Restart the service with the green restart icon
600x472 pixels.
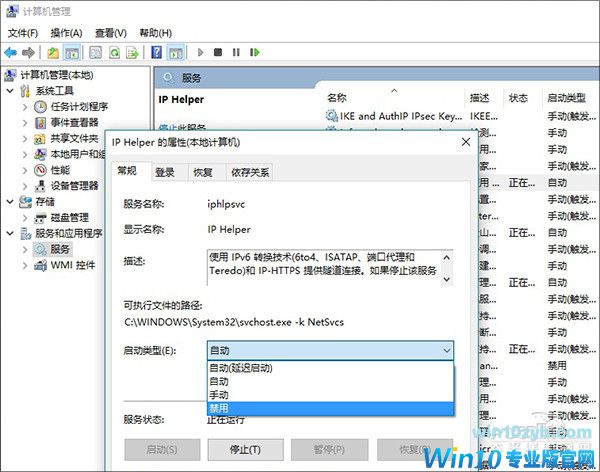(x=255, y=52)
